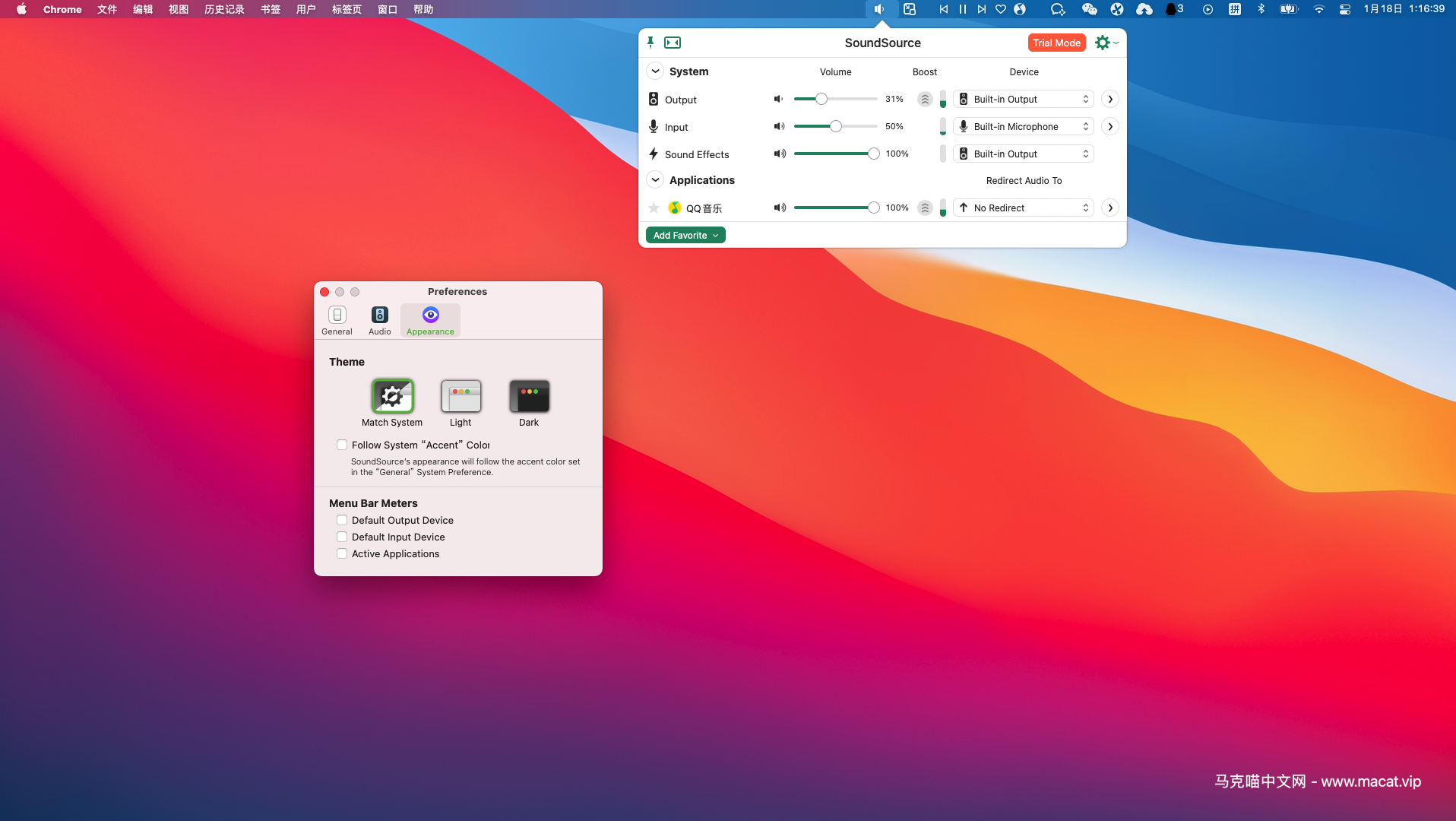This screenshot has height=821, width=1456.
Task: Switch to the General preferences tab
Action: [x=337, y=320]
